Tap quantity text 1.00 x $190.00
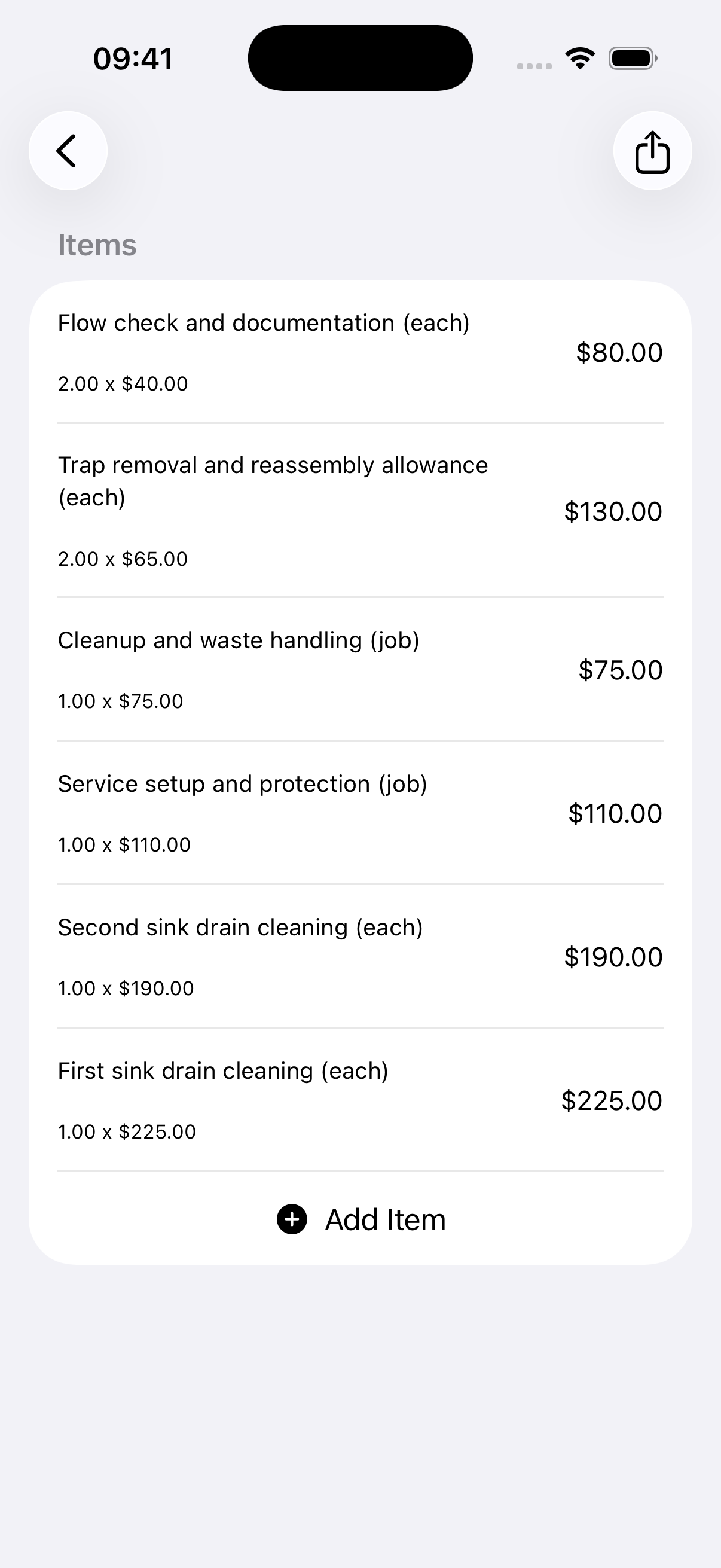 click(x=126, y=988)
